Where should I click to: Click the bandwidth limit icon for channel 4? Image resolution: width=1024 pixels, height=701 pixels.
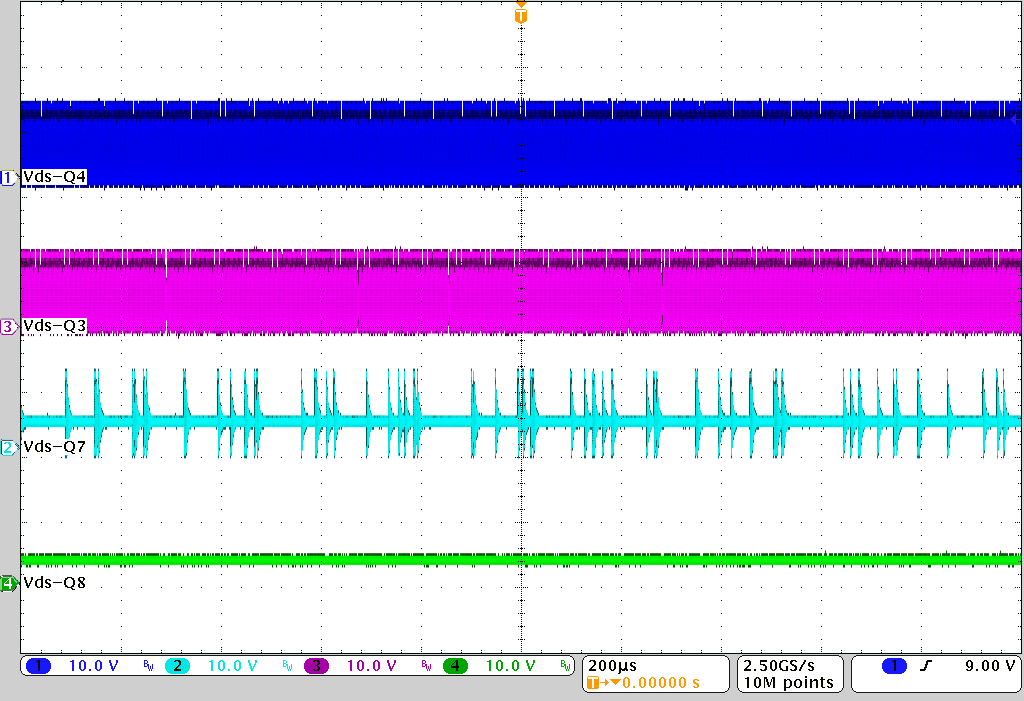pos(565,666)
